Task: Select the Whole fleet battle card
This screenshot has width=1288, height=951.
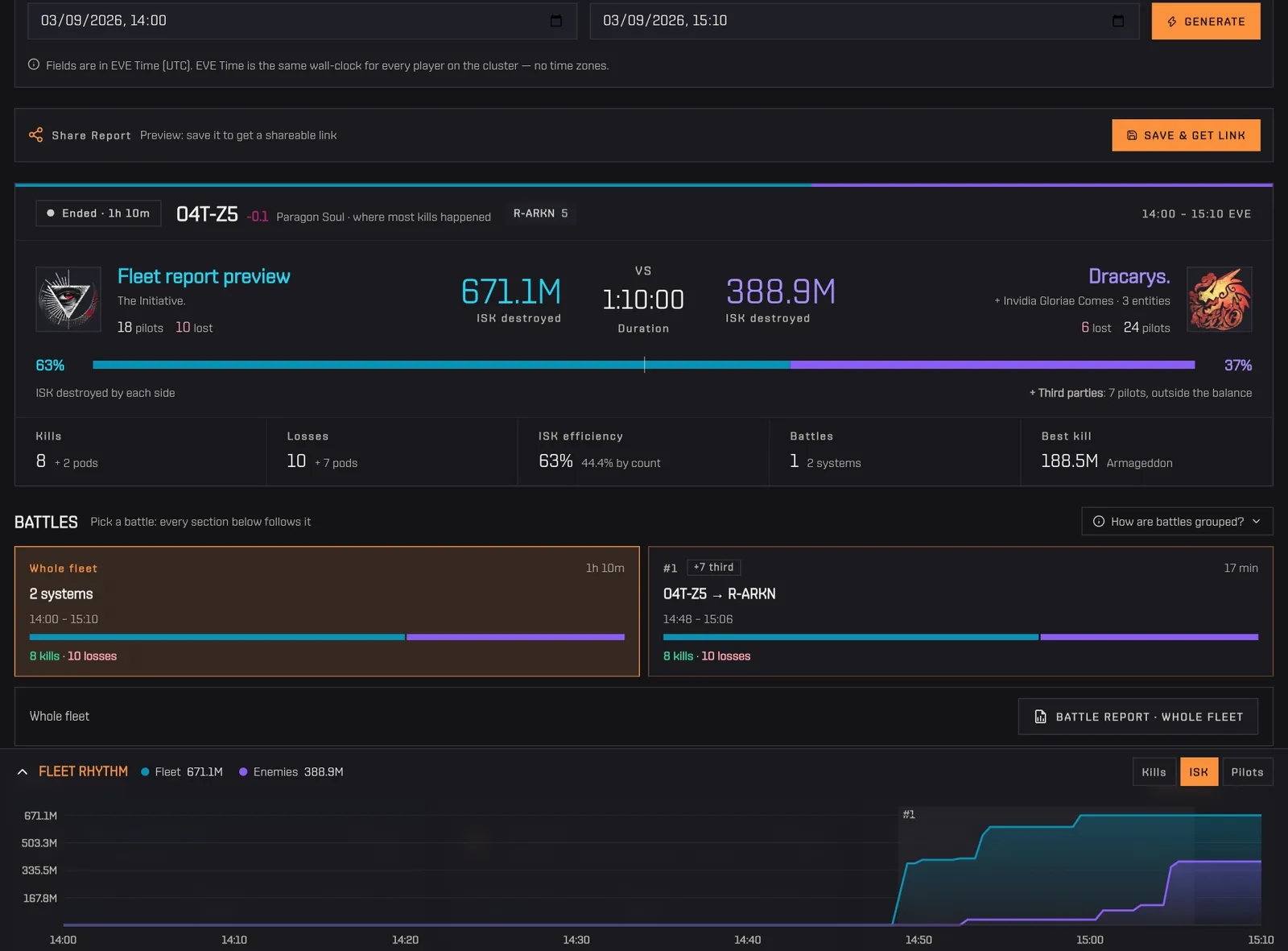Action: click(327, 612)
